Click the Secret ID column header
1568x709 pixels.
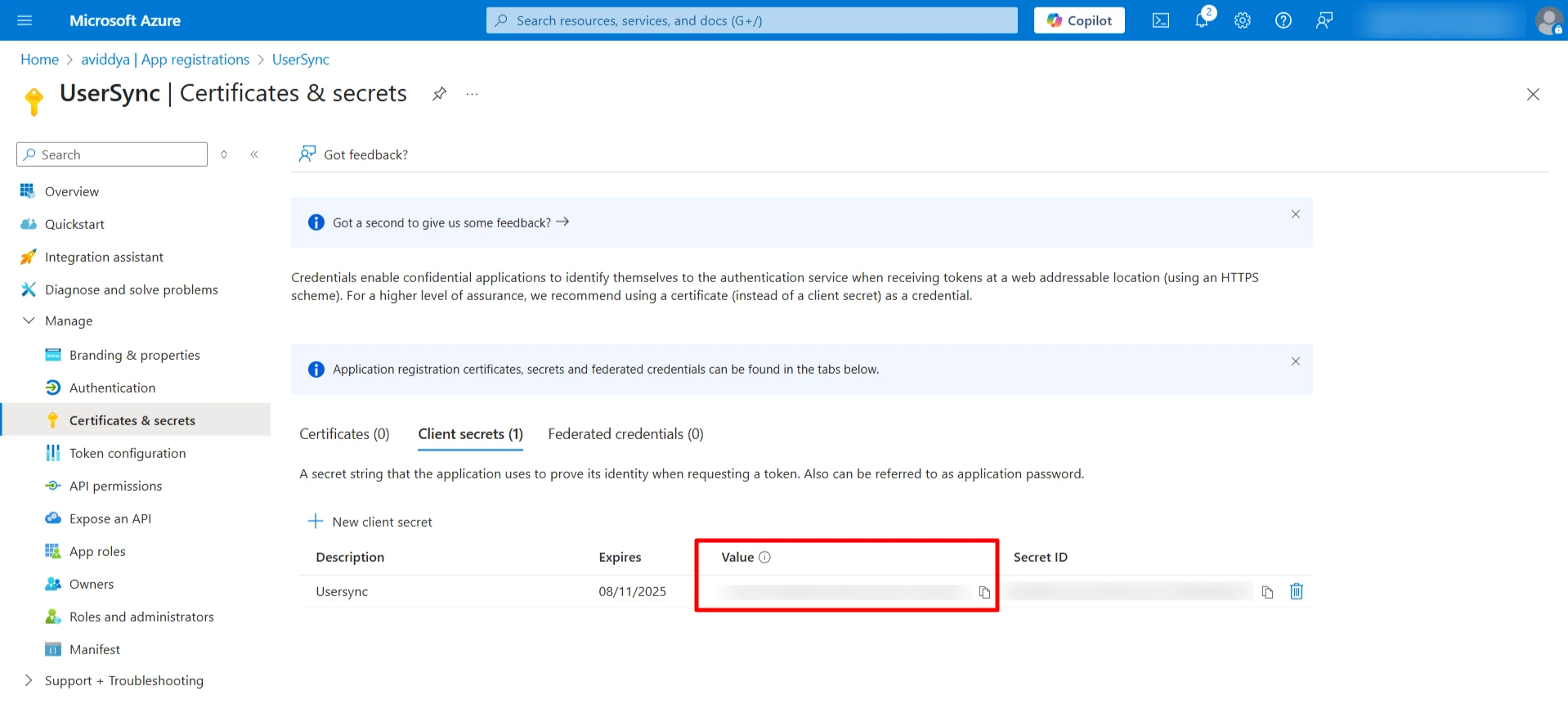[1040, 557]
